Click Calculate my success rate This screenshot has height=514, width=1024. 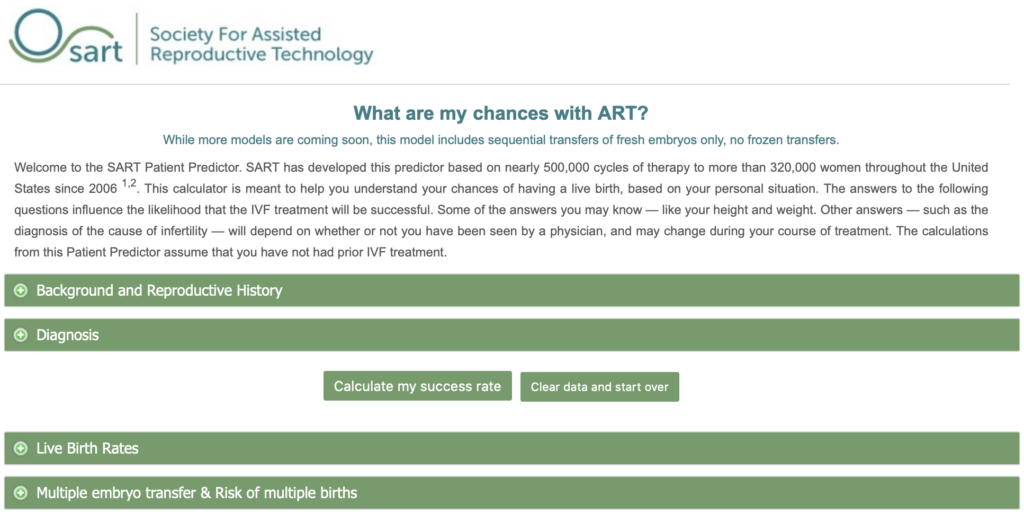417,386
